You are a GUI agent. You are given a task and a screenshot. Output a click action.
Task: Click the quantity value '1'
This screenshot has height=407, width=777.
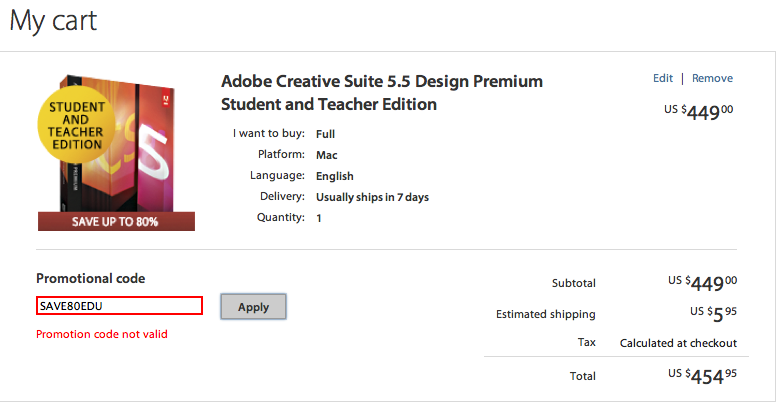pos(319,218)
